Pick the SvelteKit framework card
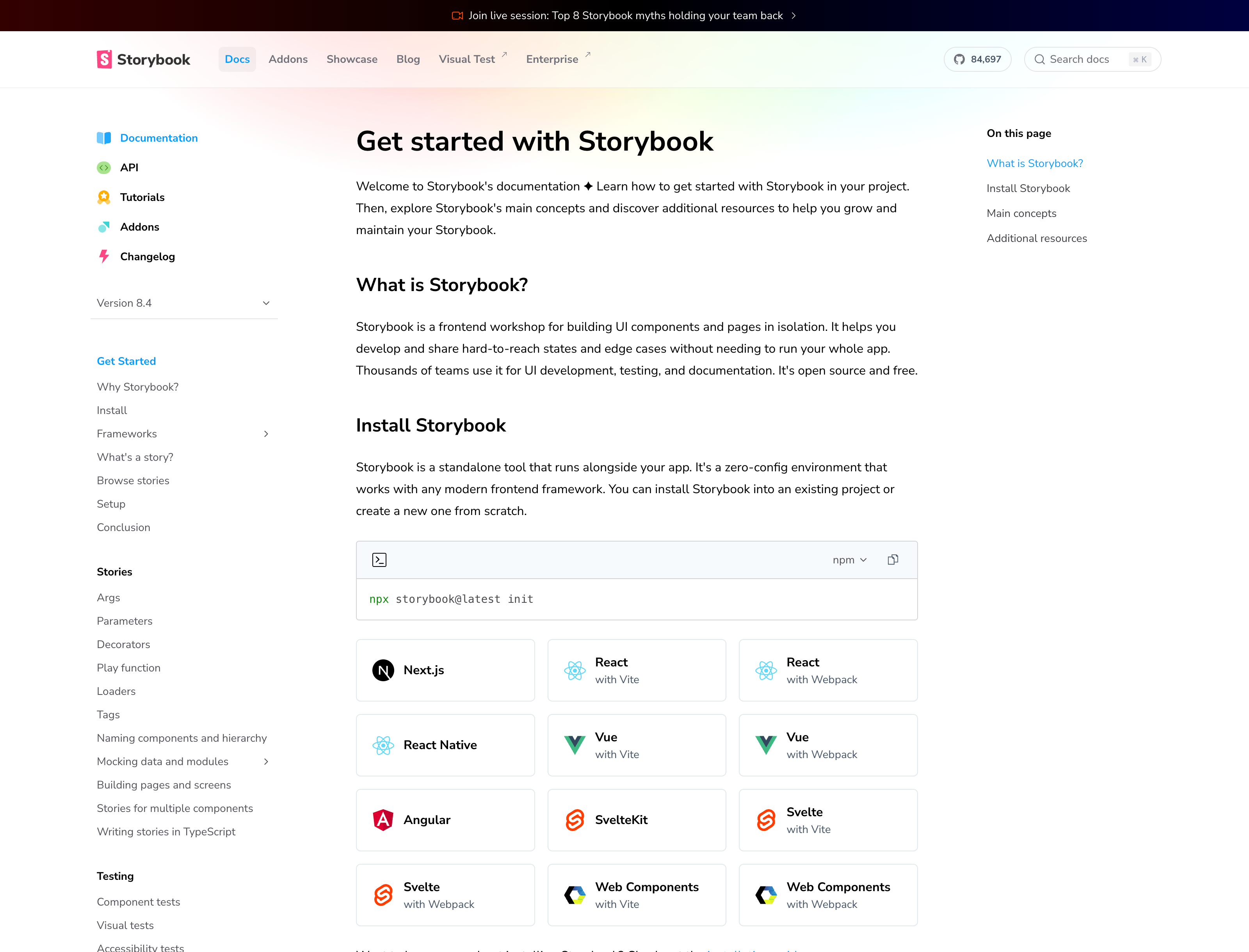Viewport: 1249px width, 952px height. tap(636, 820)
